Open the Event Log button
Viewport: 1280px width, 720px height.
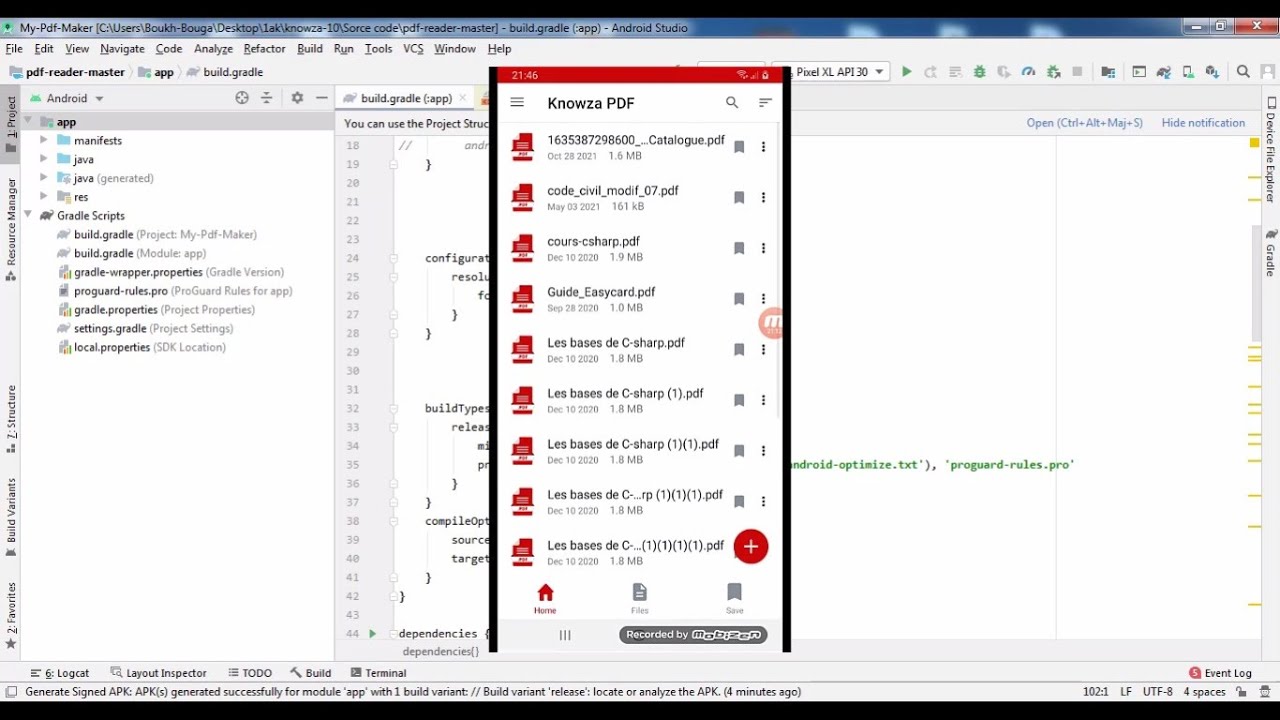tap(1220, 673)
